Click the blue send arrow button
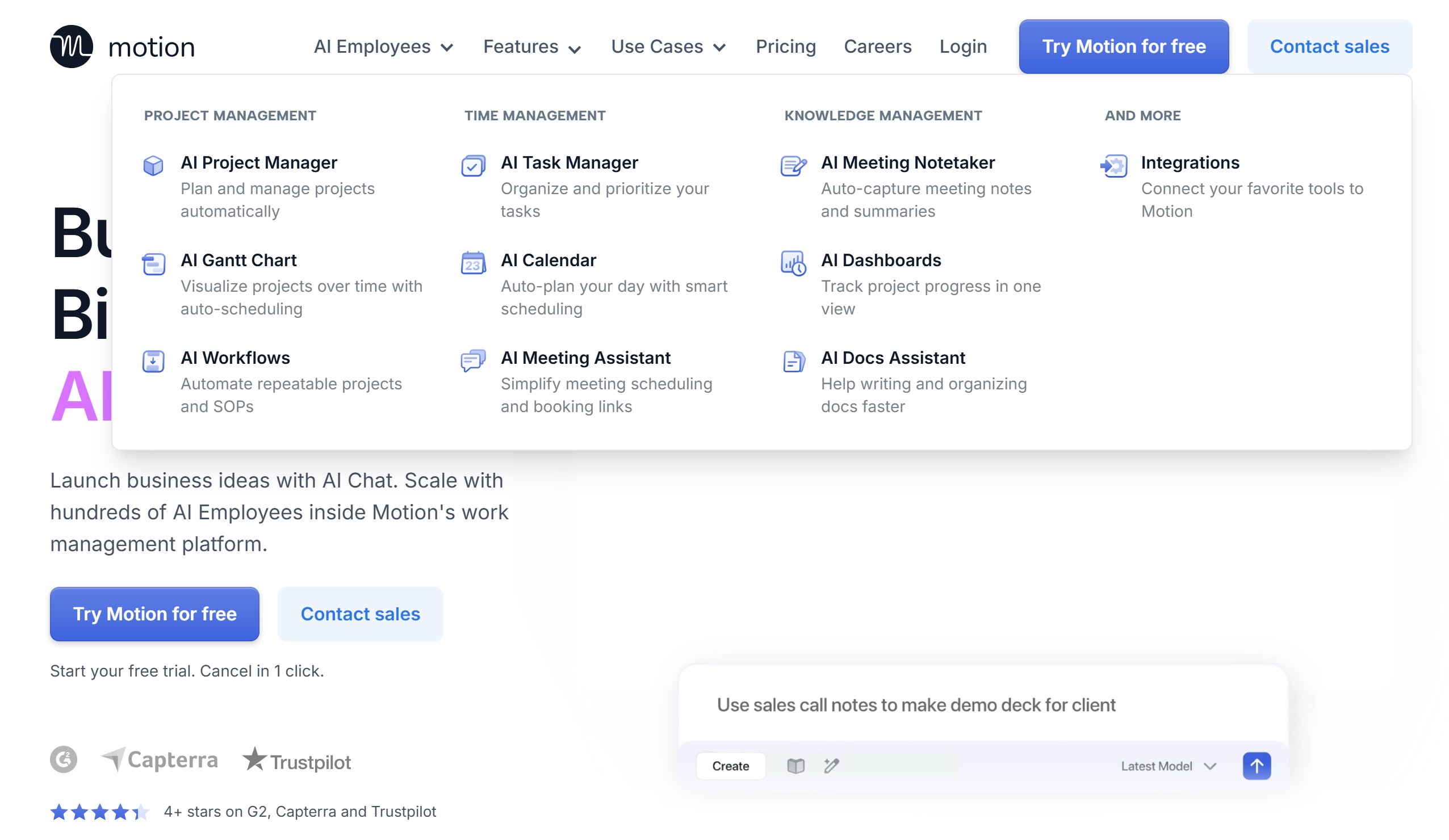1449x840 pixels. tap(1257, 766)
